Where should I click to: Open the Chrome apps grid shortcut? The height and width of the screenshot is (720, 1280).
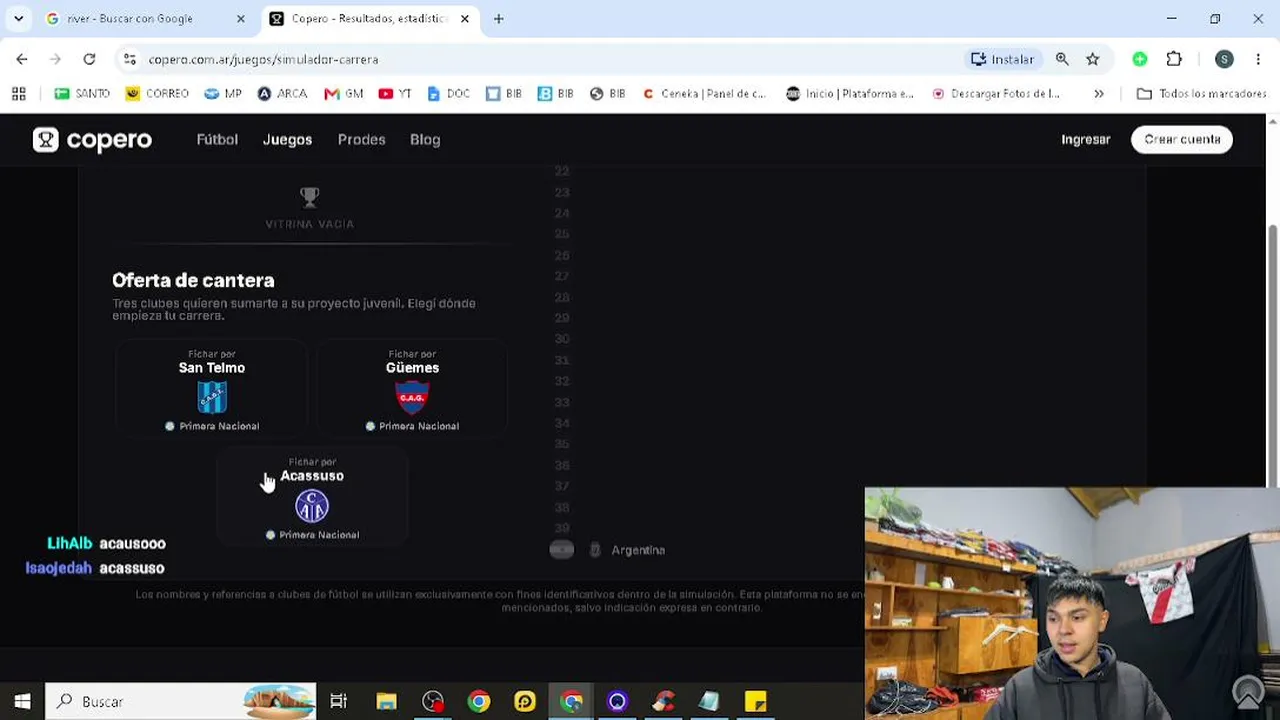point(18,93)
